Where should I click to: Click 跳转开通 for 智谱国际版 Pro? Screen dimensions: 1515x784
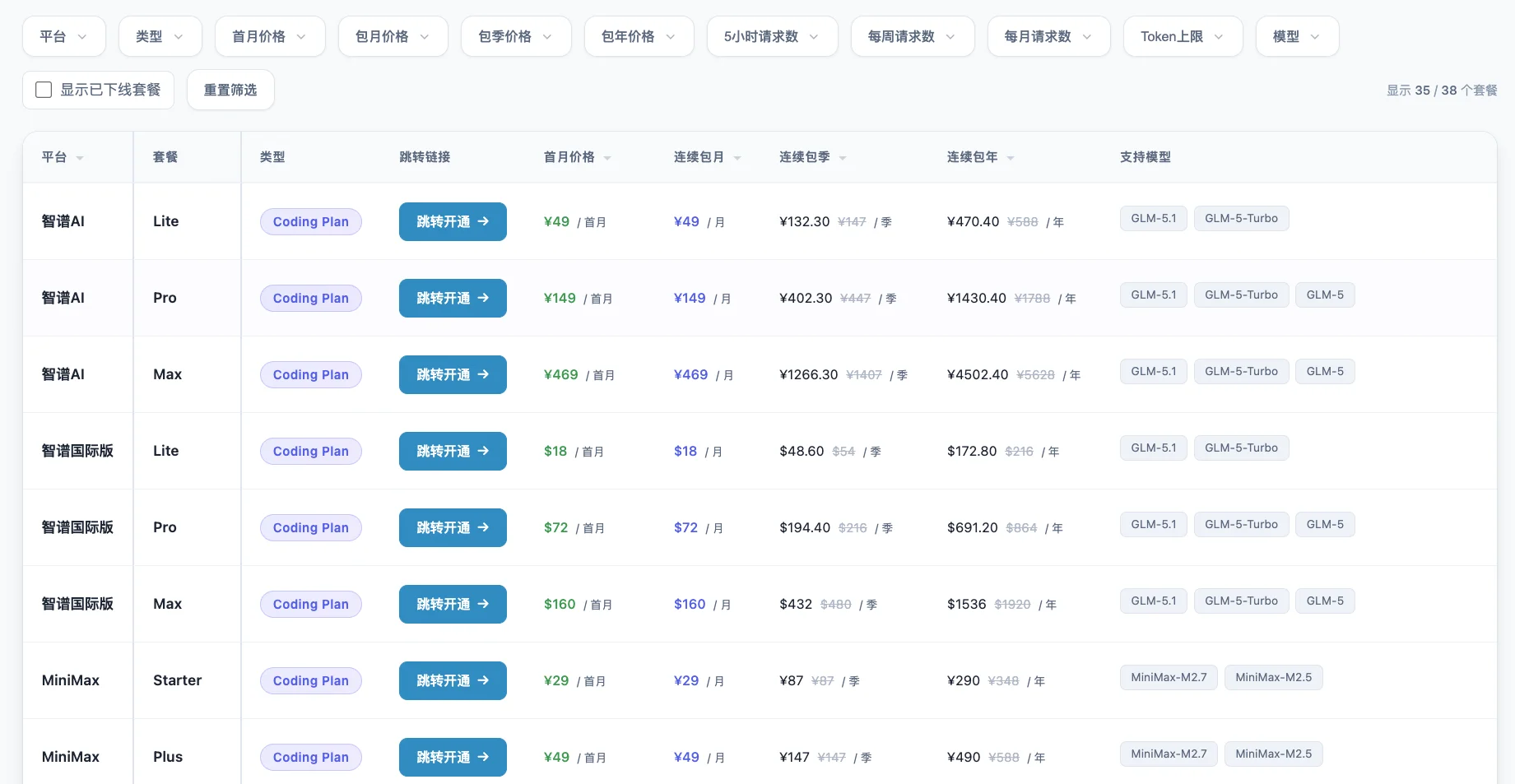pos(453,527)
